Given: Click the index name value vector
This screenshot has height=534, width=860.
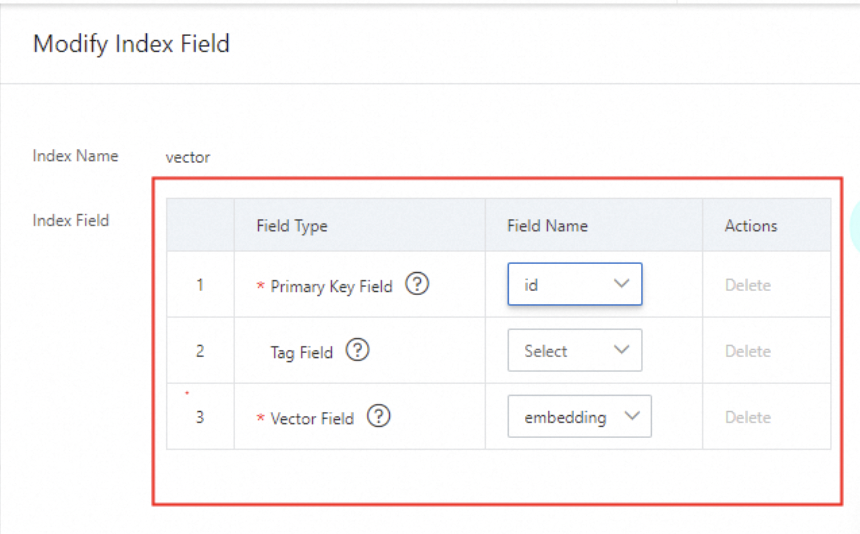Looking at the screenshot, I should [x=188, y=157].
